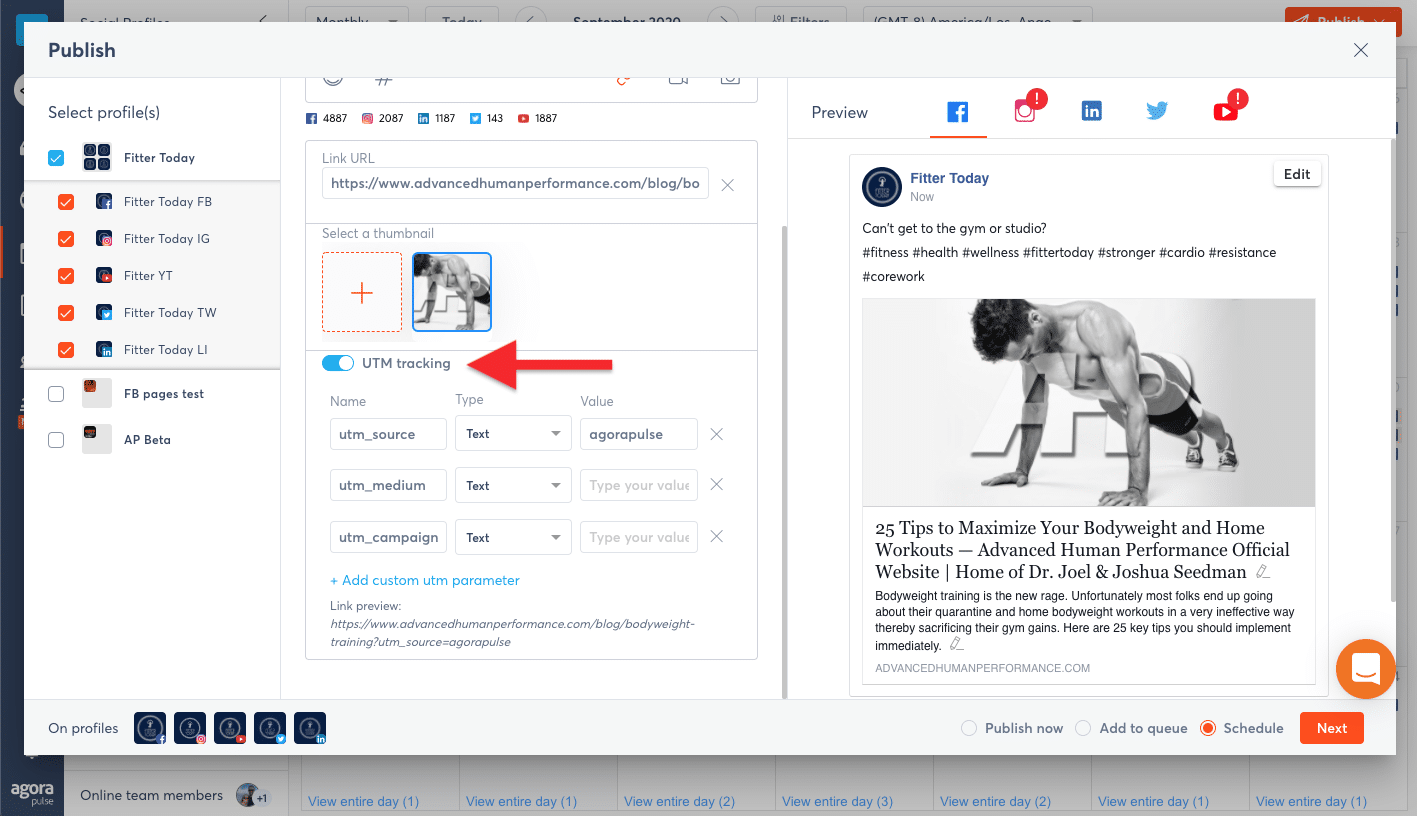Switch preview to LinkedIn tab

tap(1092, 112)
